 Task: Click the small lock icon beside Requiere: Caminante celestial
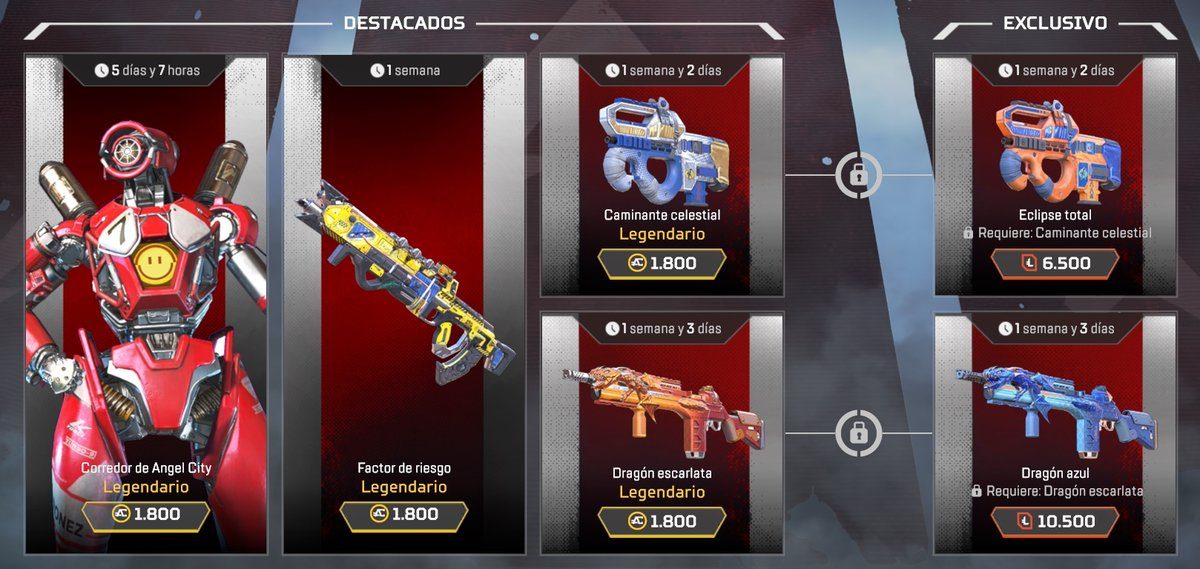pos(967,233)
